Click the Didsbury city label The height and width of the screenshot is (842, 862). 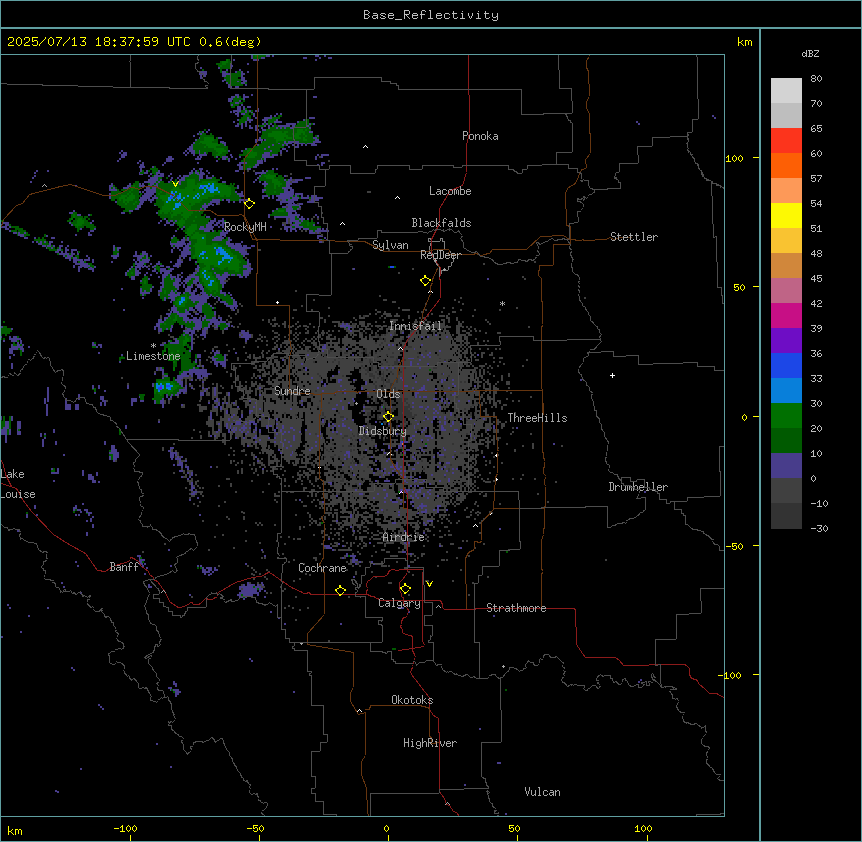383,431
